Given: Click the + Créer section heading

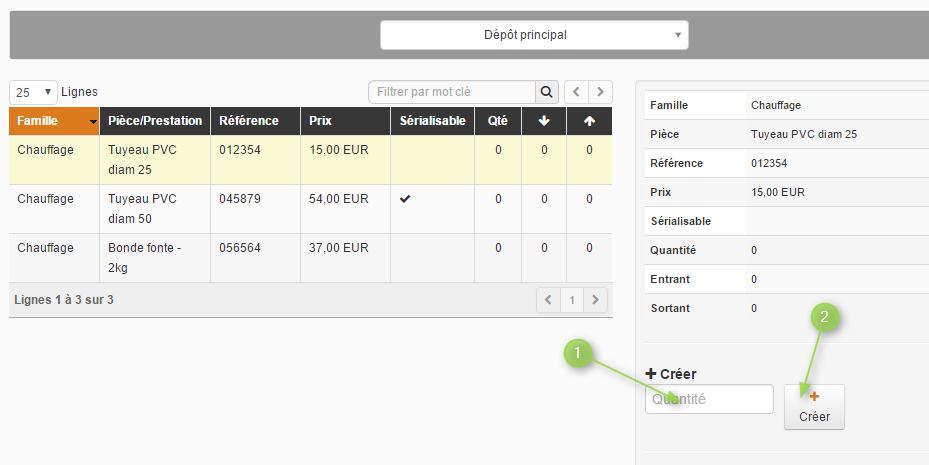Looking at the screenshot, I should pos(671,374).
